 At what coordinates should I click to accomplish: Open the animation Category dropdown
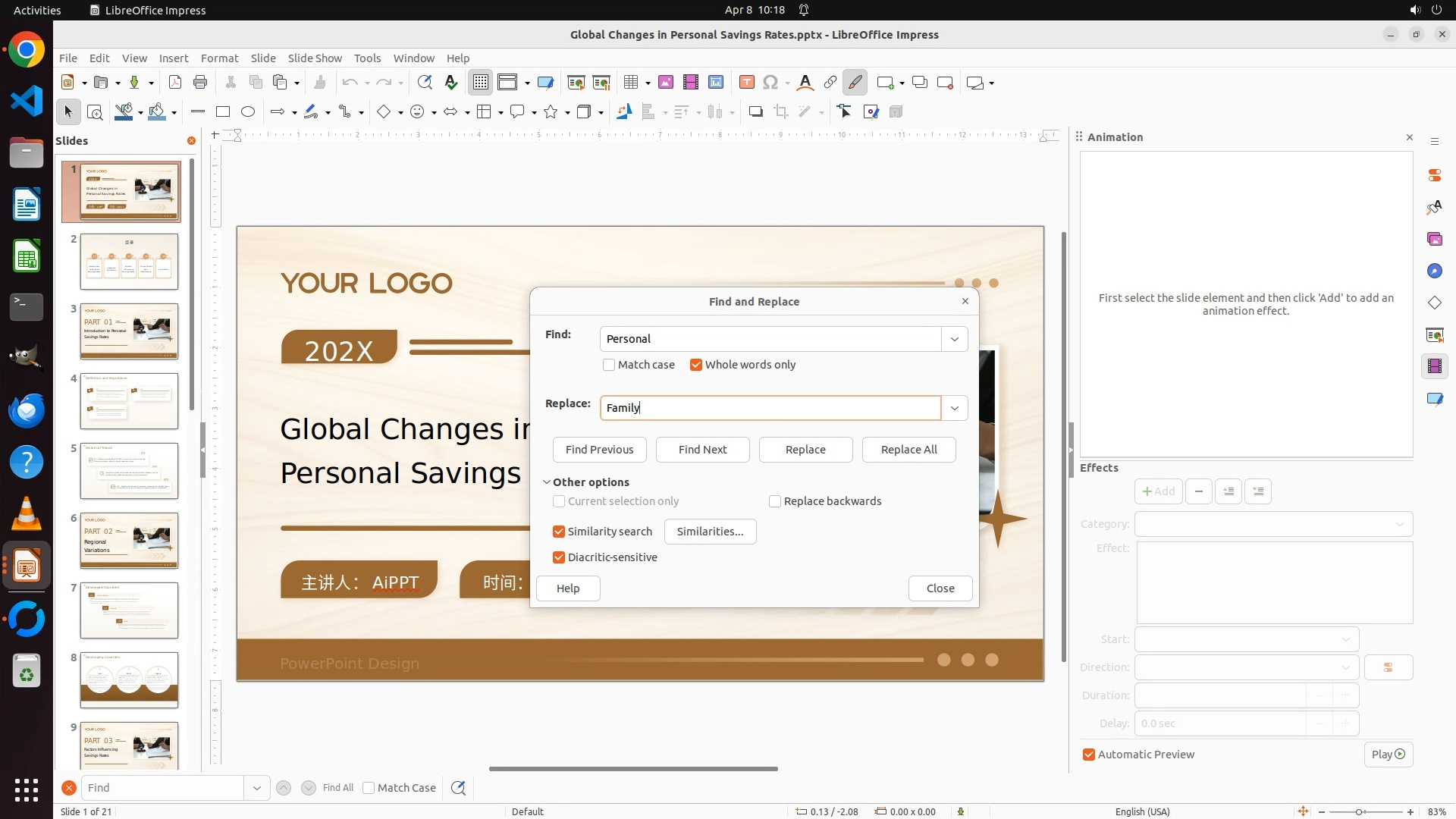(1273, 524)
